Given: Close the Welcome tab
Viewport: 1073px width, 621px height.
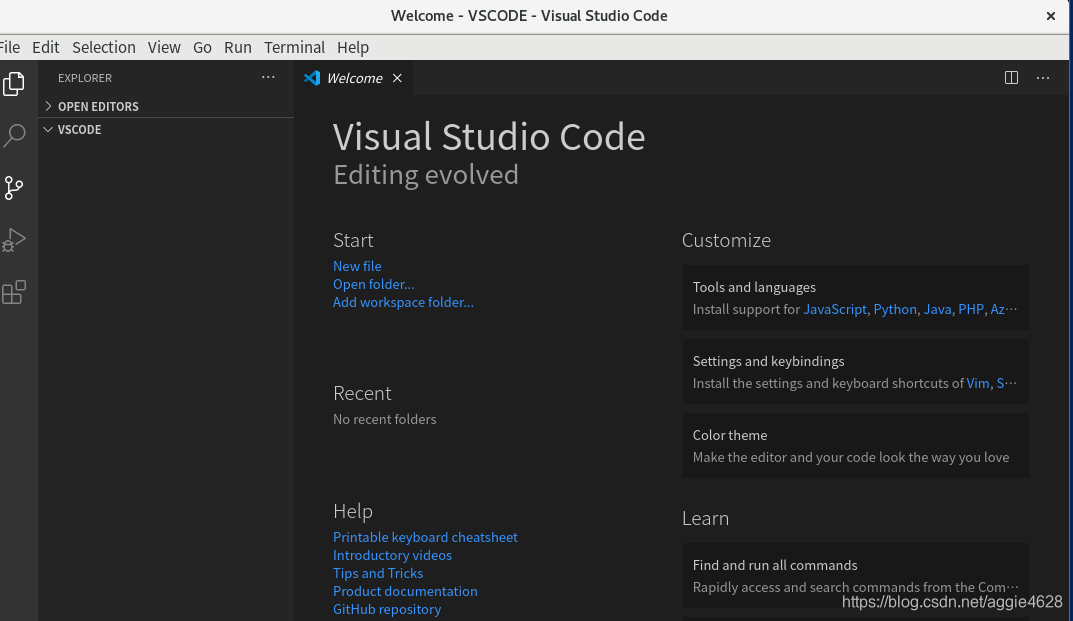Looking at the screenshot, I should pyautogui.click(x=397, y=78).
